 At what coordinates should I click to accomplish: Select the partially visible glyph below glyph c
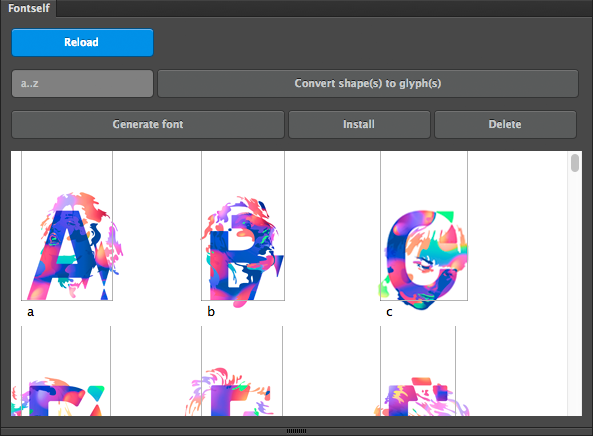point(418,371)
